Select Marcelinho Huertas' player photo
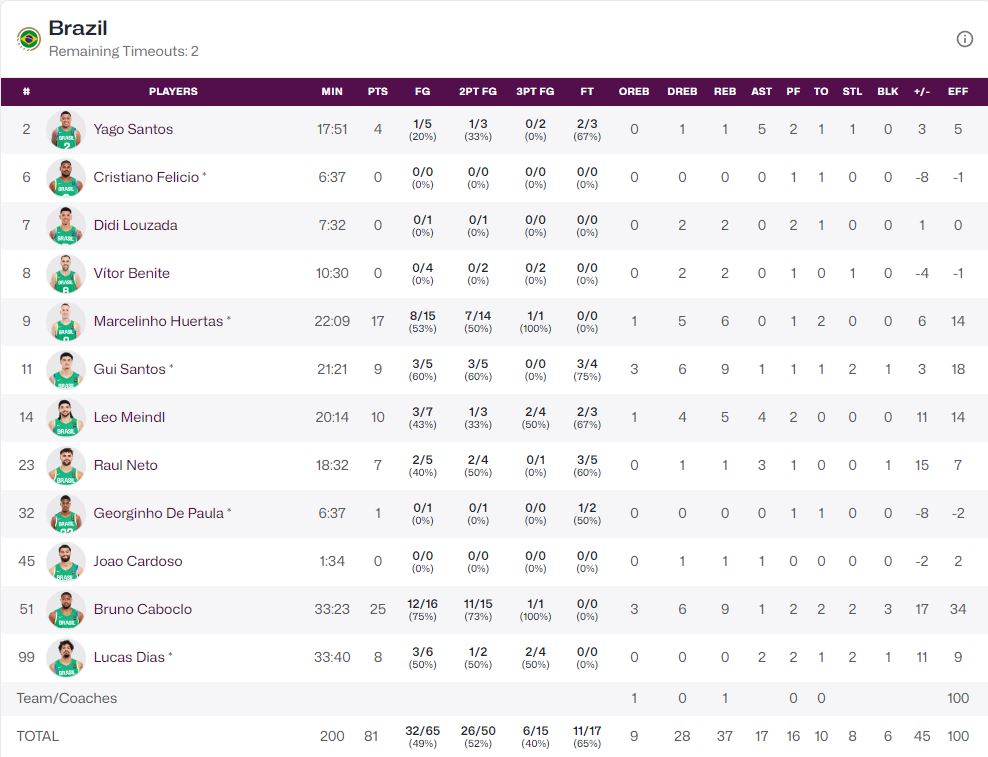 (66, 322)
